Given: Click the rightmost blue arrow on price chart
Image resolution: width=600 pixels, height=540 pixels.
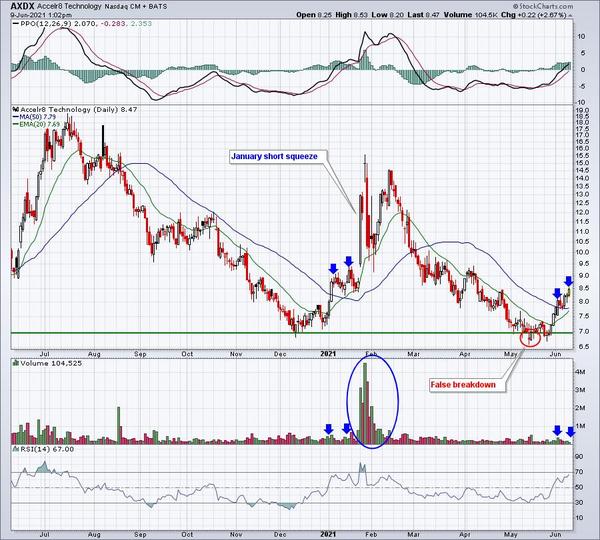Looking at the screenshot, I should tap(568, 282).
